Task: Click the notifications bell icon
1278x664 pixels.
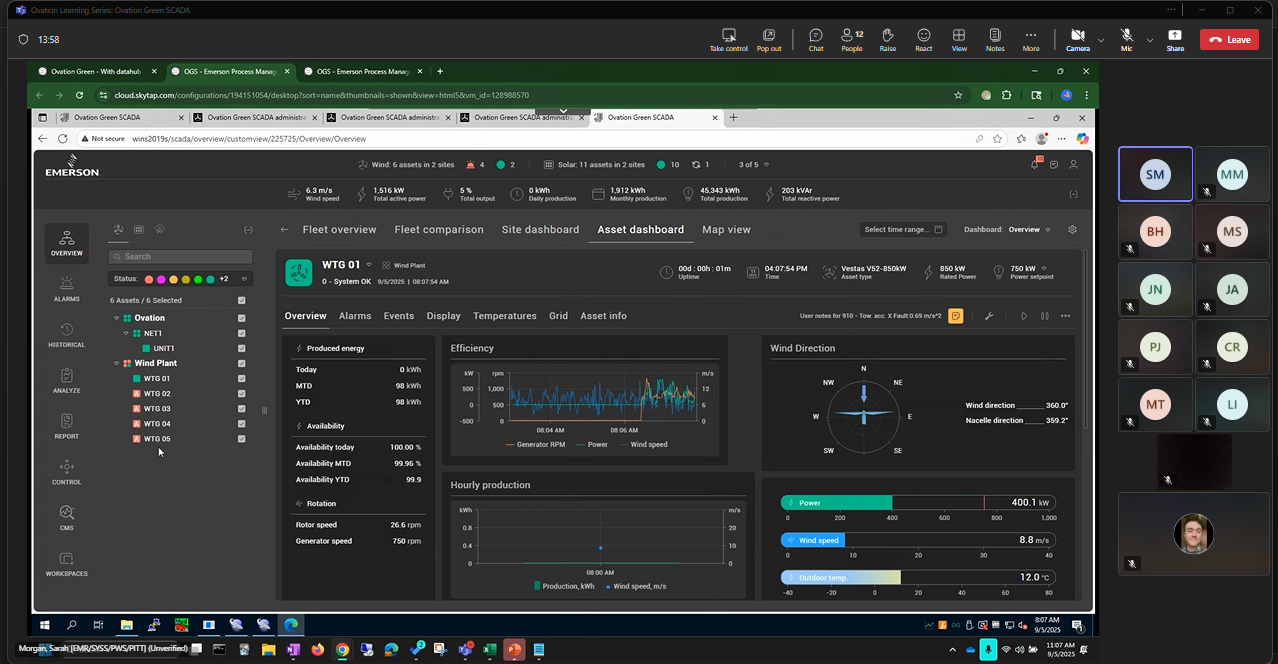Action: [1035, 165]
